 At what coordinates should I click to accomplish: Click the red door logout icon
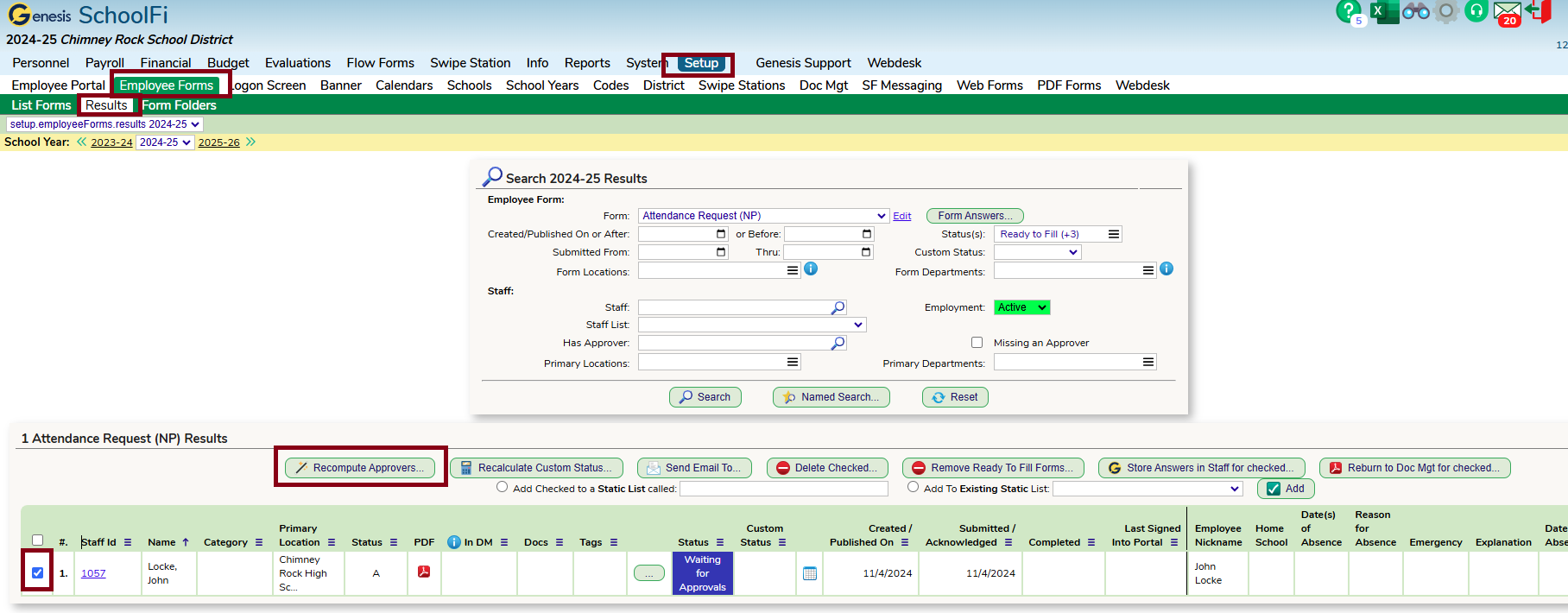click(1538, 11)
